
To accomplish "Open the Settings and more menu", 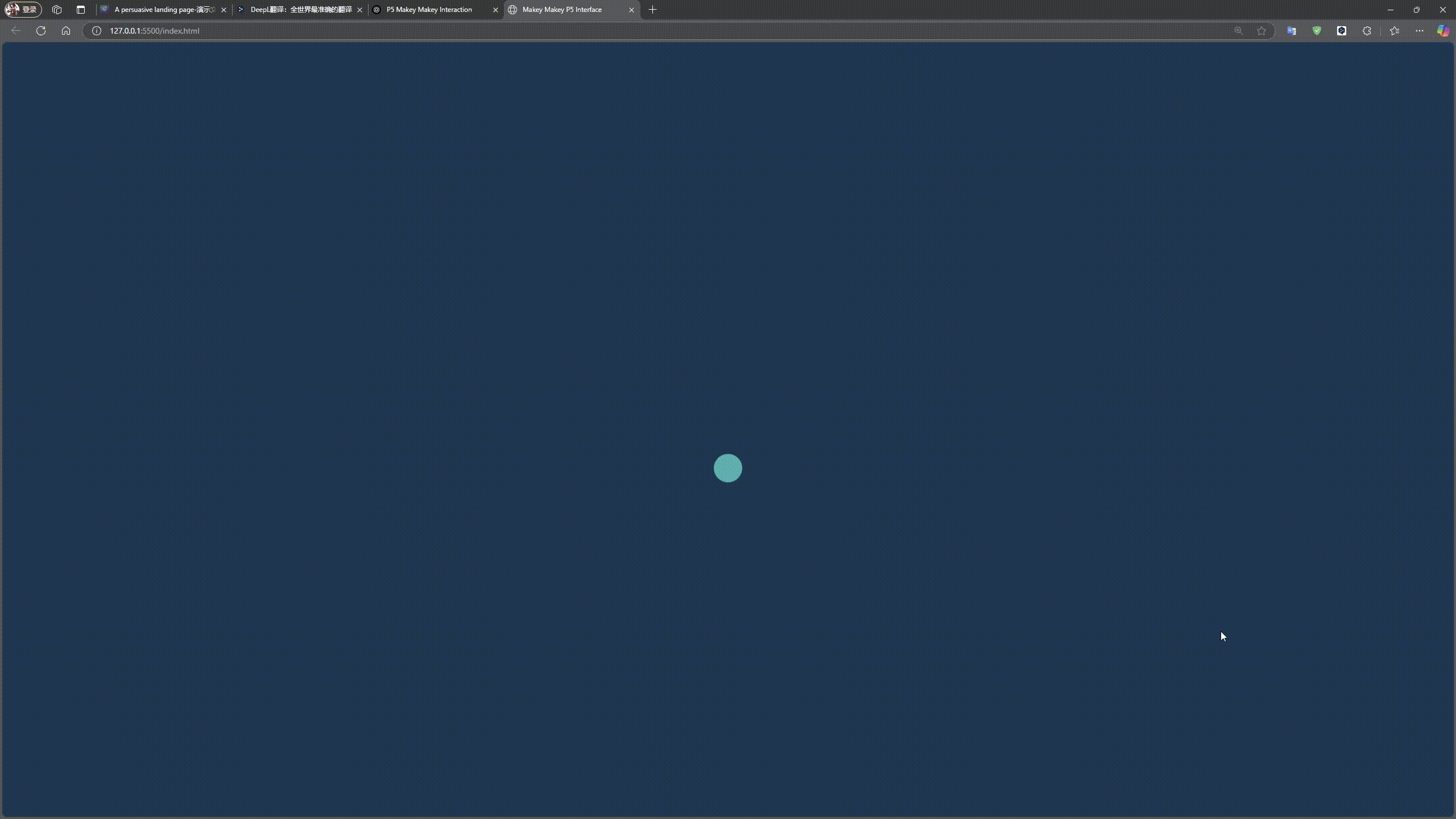I will [1420, 31].
